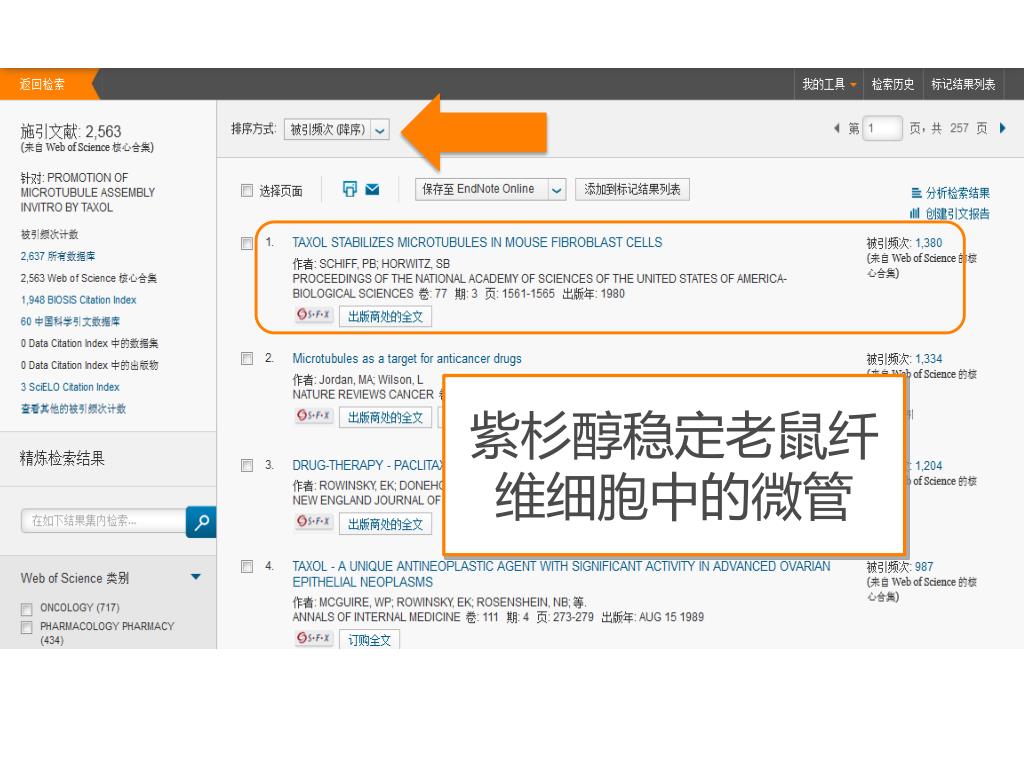The image size is (1024, 768).
Task: Click the search magnifier button in refine box
Action: [201, 522]
